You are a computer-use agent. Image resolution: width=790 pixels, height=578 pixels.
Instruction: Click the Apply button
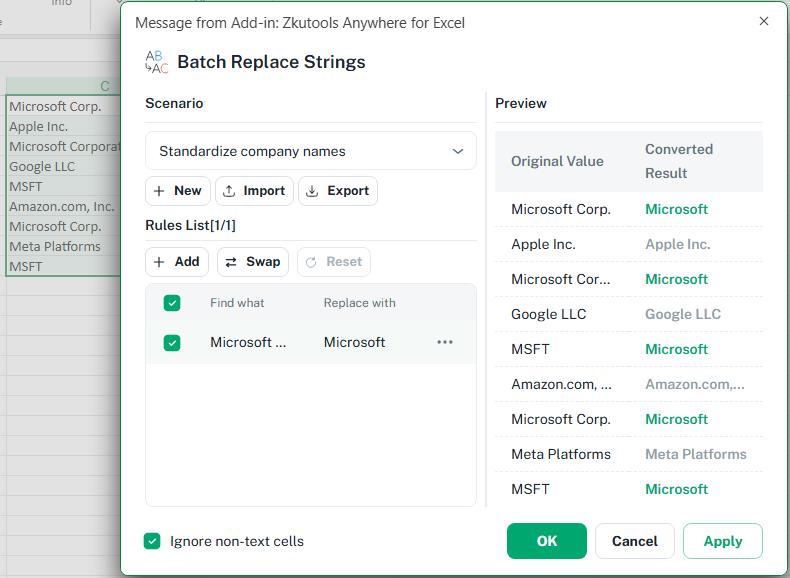point(723,541)
